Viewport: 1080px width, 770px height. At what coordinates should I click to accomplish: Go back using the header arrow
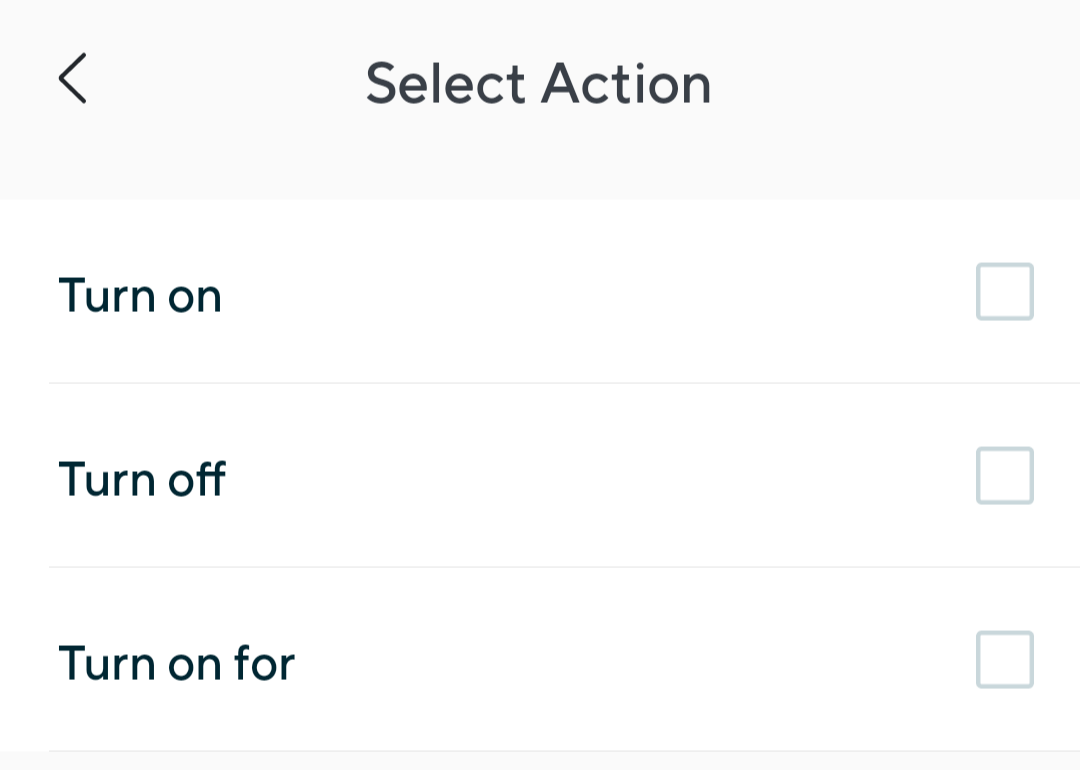[72, 80]
